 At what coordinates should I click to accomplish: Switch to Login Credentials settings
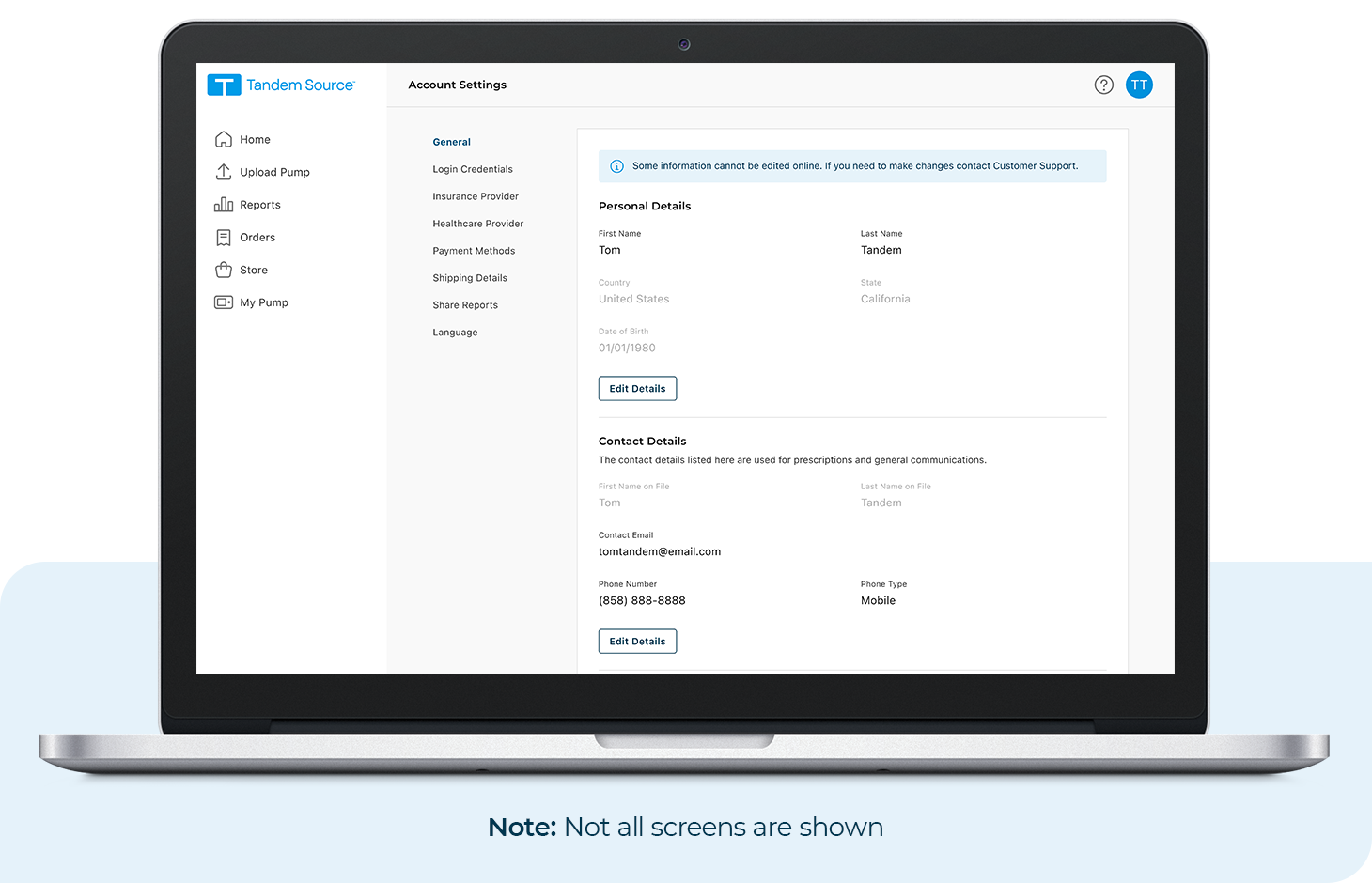472,169
